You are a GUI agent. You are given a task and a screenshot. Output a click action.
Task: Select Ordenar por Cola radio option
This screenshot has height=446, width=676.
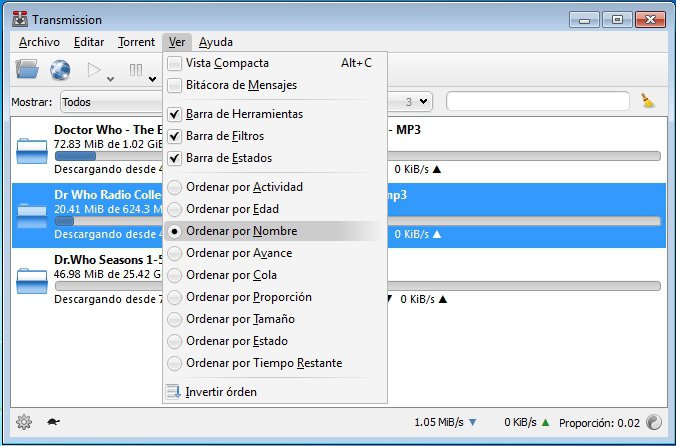[x=174, y=275]
